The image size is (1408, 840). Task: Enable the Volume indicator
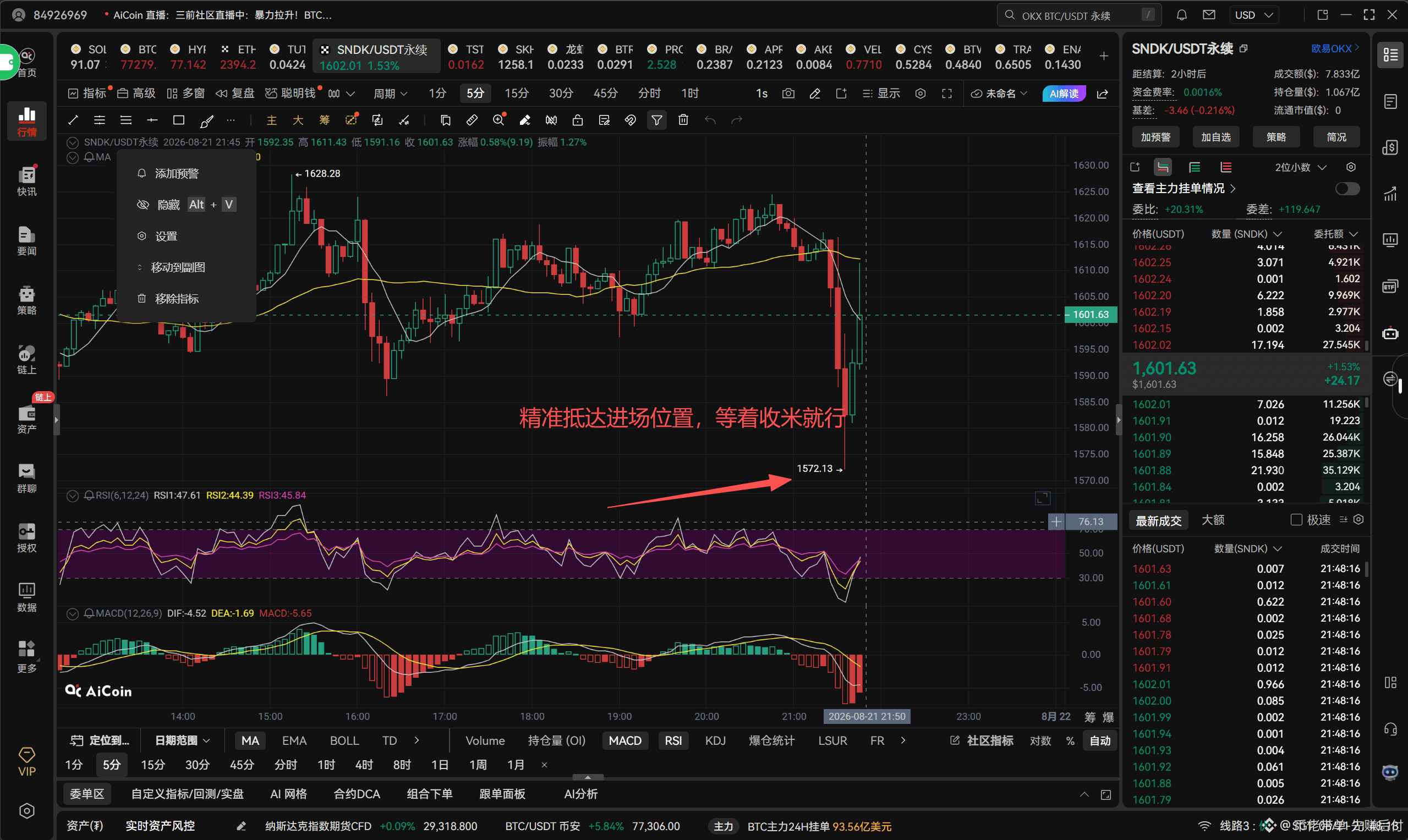coord(485,740)
